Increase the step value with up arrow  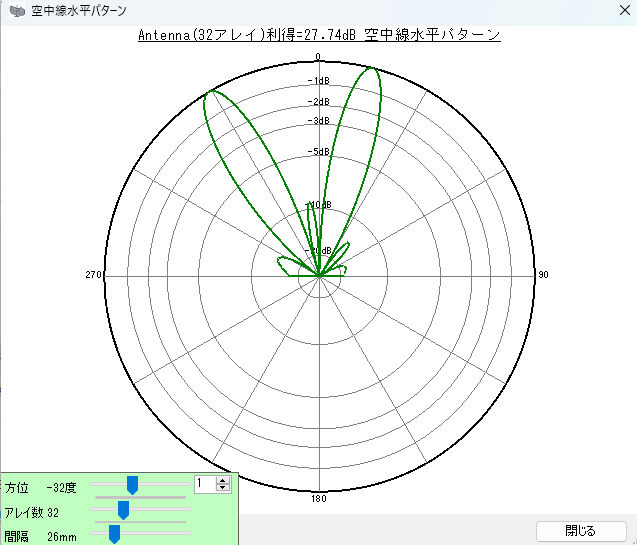224,480
